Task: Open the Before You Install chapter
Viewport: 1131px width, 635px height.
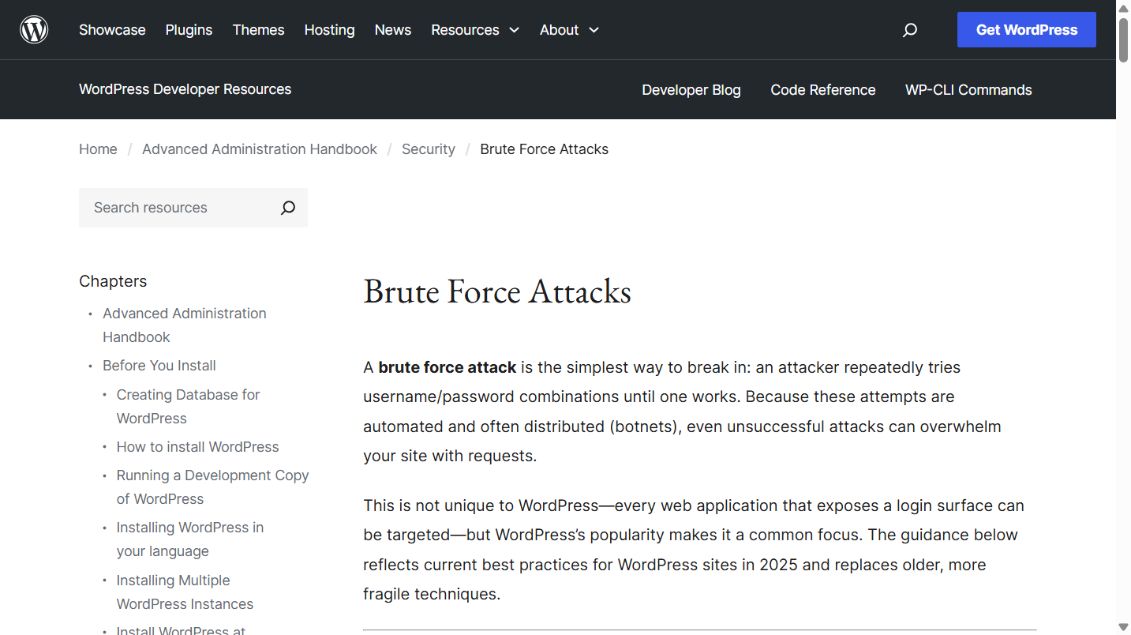Action: (x=159, y=366)
